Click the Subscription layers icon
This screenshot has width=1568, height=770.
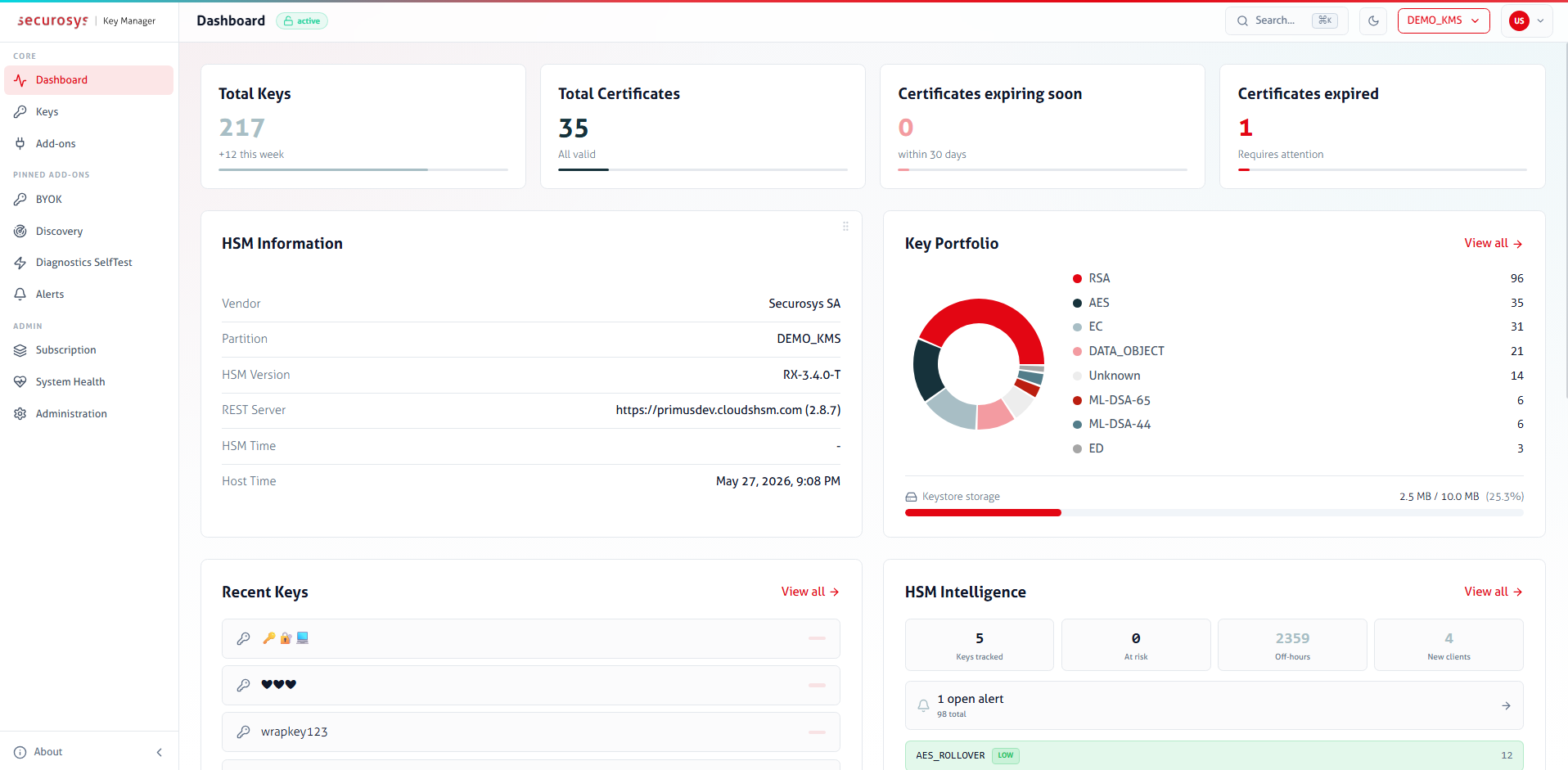20,350
